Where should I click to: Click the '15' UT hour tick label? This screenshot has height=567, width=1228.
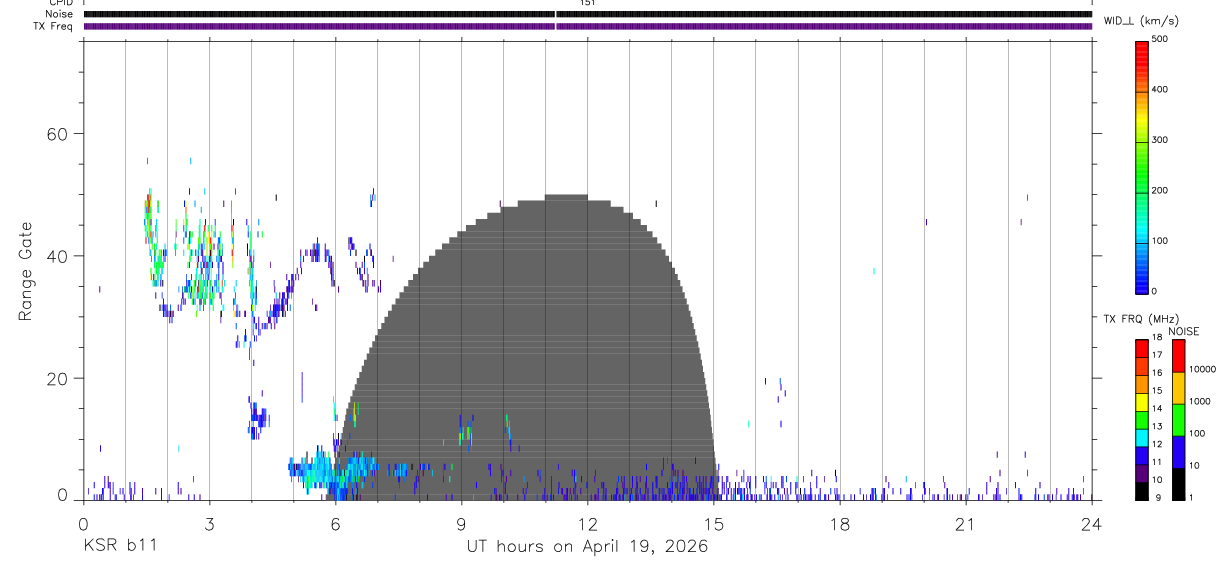(714, 523)
